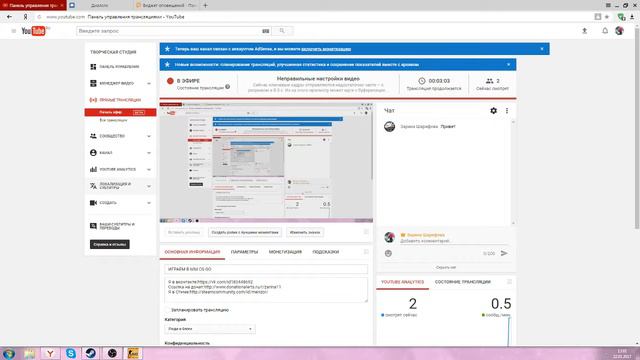Tick the 'Запланировать трансляцию' checkbox
The height and width of the screenshot is (360, 640).
[x=167, y=310]
